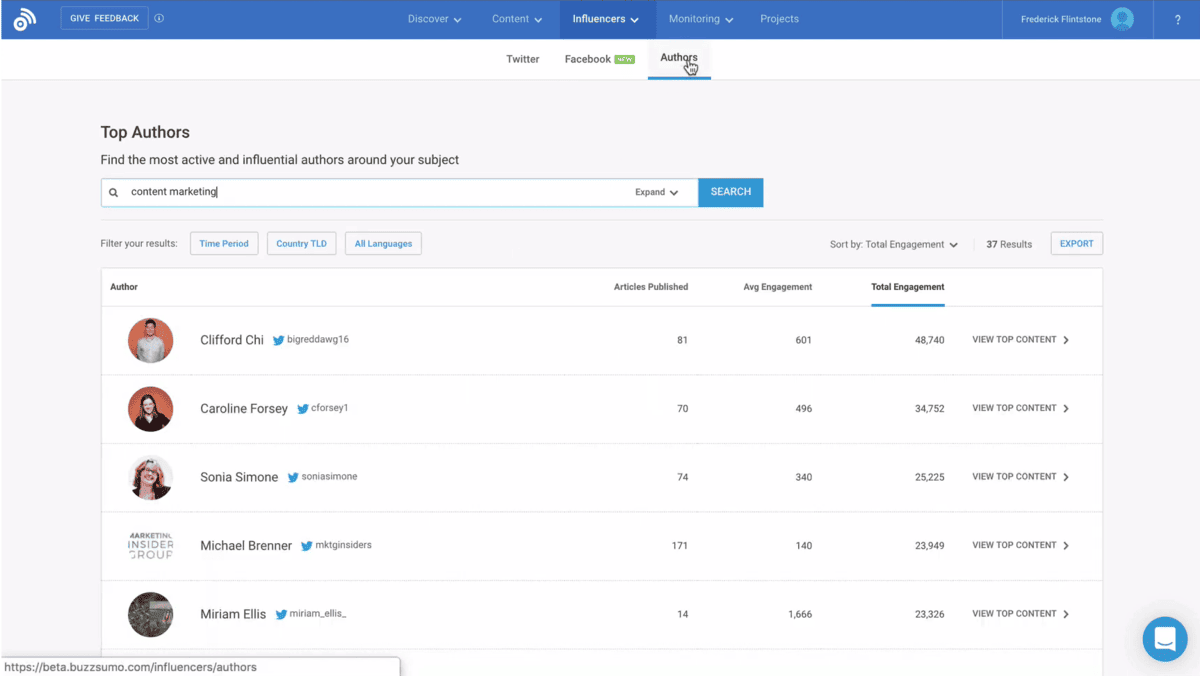
Task: Click Miriam Ellis profile thumbnail
Action: click(150, 614)
